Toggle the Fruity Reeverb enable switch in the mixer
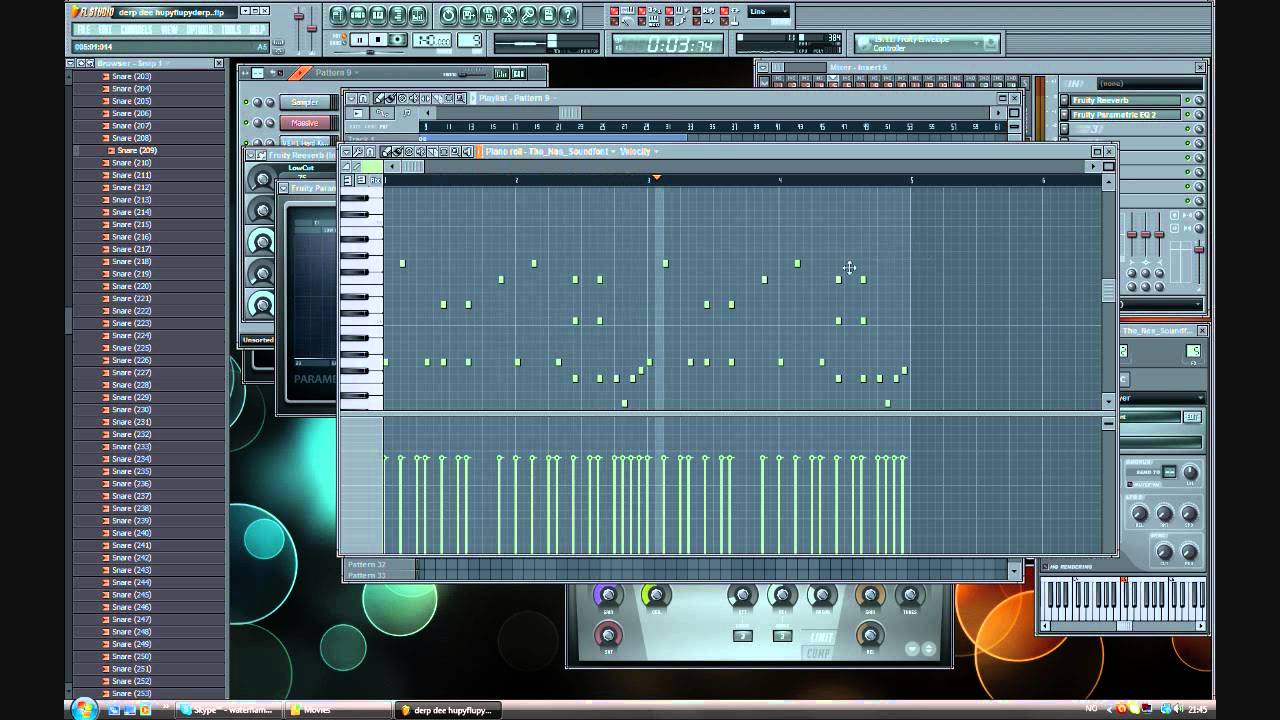 1188,100
